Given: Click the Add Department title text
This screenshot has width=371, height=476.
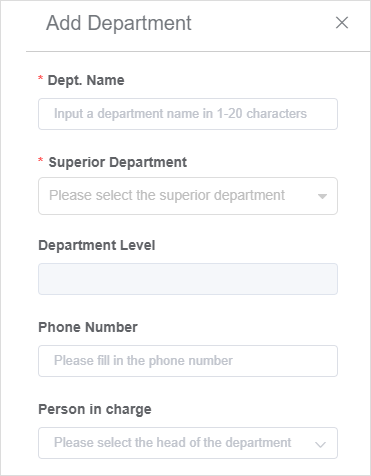Looking at the screenshot, I should 119,23.
